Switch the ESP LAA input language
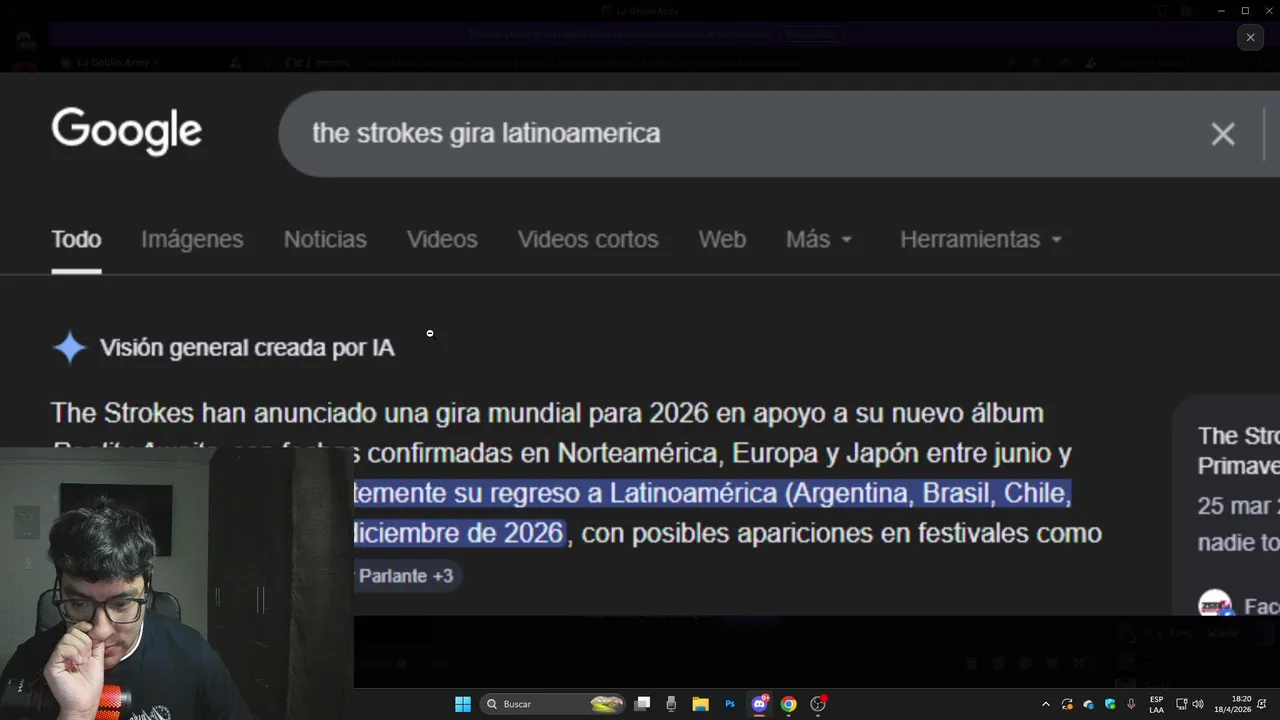1280x720 pixels. coord(1156,704)
